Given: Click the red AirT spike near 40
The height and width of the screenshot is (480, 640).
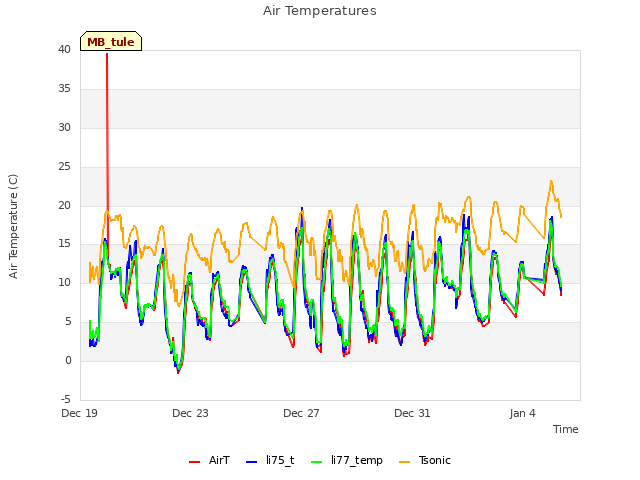Looking at the screenshot, I should tap(107, 54).
